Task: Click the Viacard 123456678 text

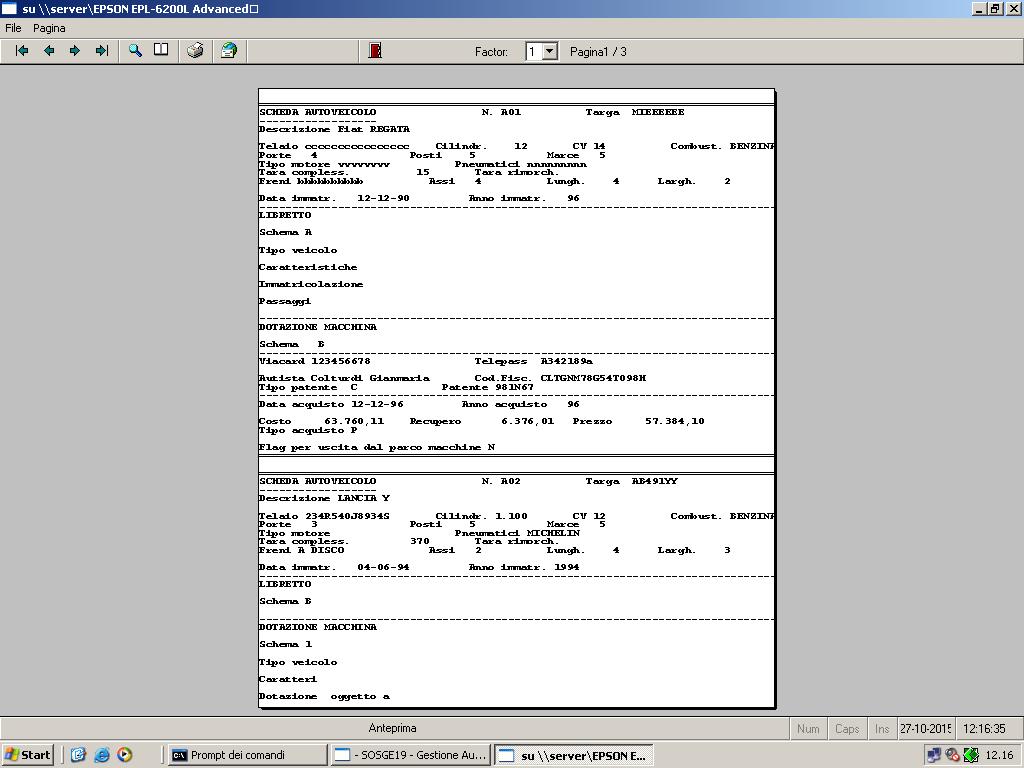Action: [315, 361]
